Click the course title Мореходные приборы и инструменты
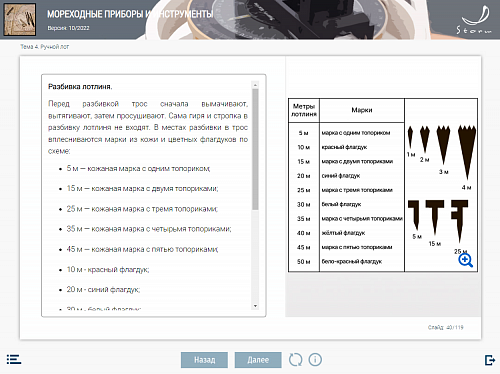500x374 pixels. [130, 14]
